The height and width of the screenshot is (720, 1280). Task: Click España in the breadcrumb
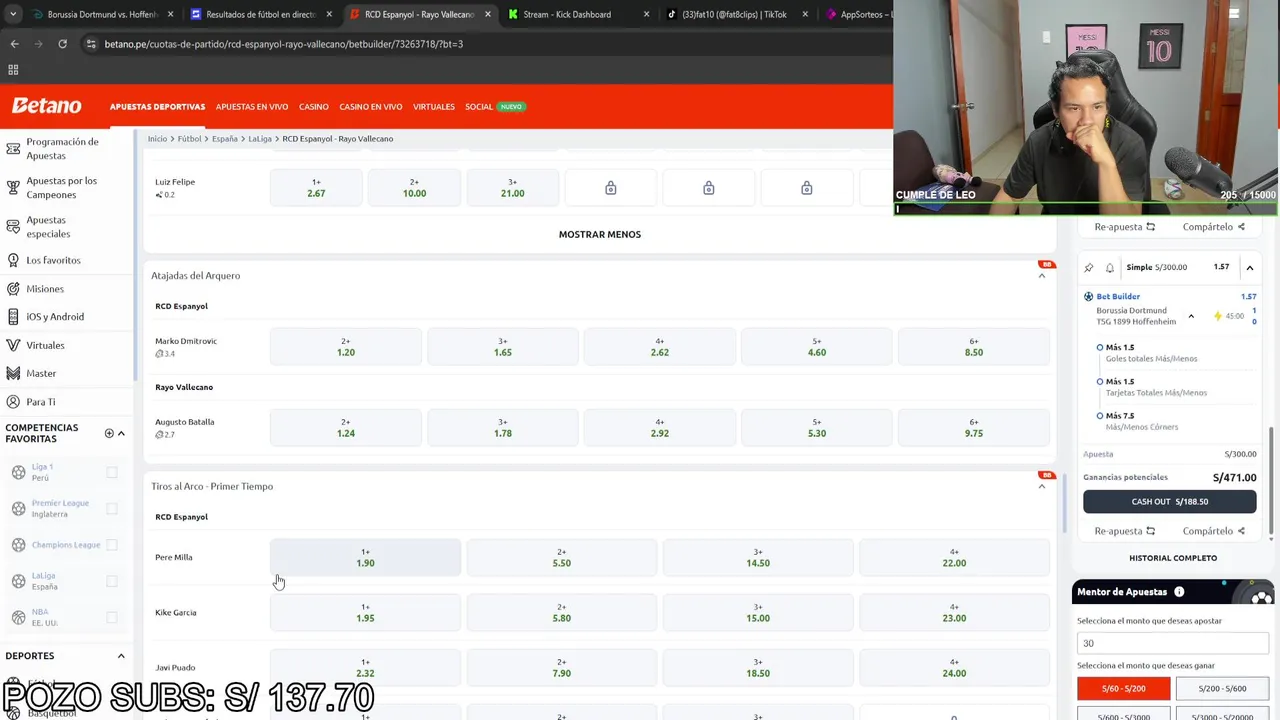(x=225, y=139)
